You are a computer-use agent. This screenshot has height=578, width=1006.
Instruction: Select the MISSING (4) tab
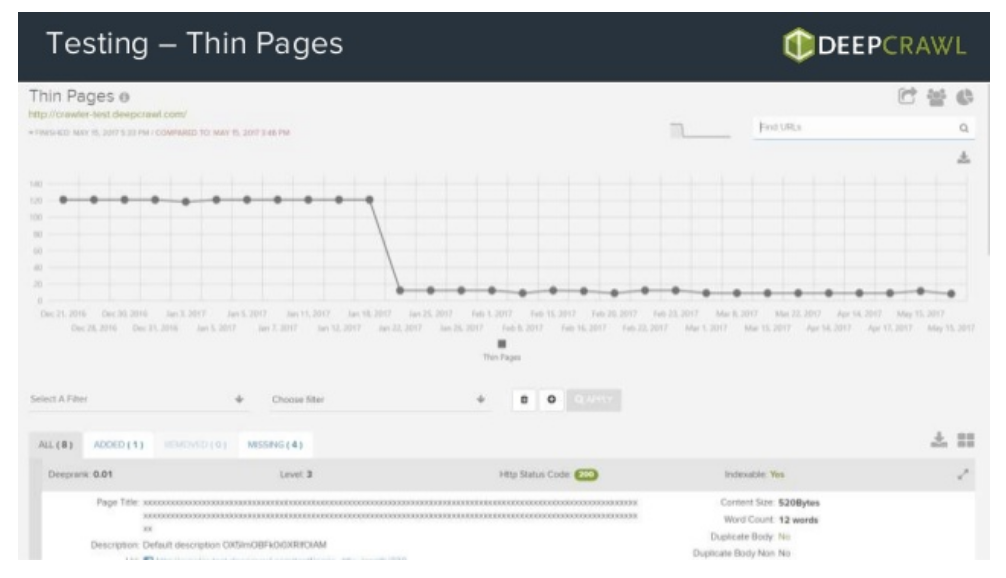(x=275, y=445)
